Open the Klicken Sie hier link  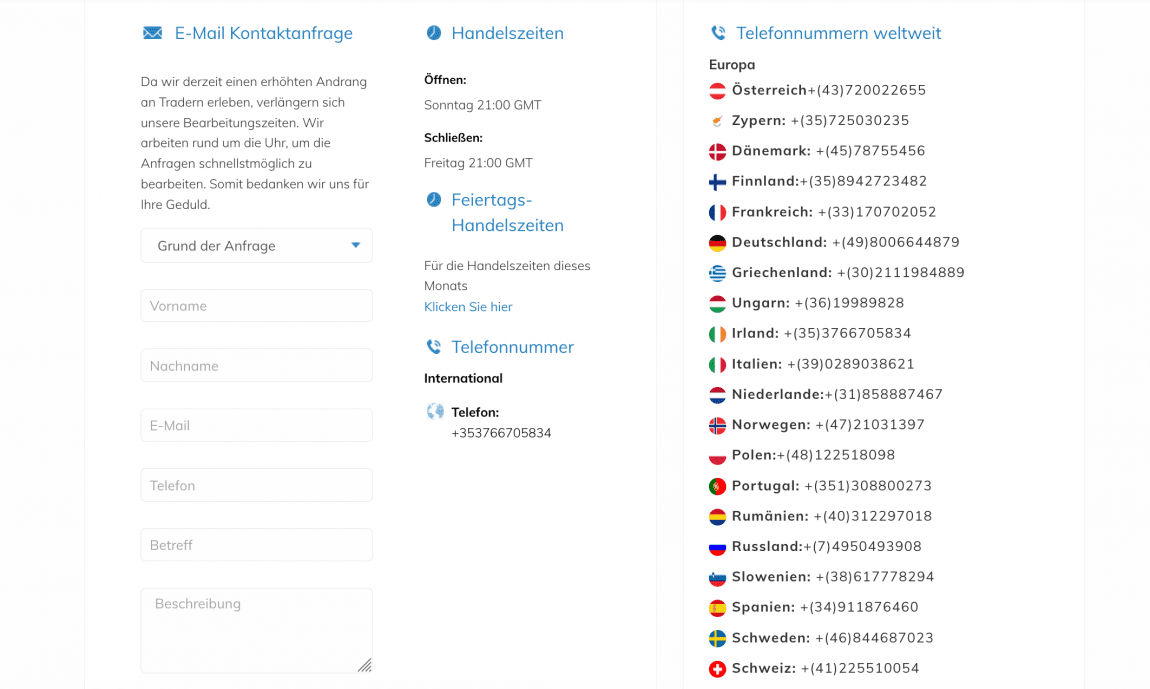[x=468, y=307]
